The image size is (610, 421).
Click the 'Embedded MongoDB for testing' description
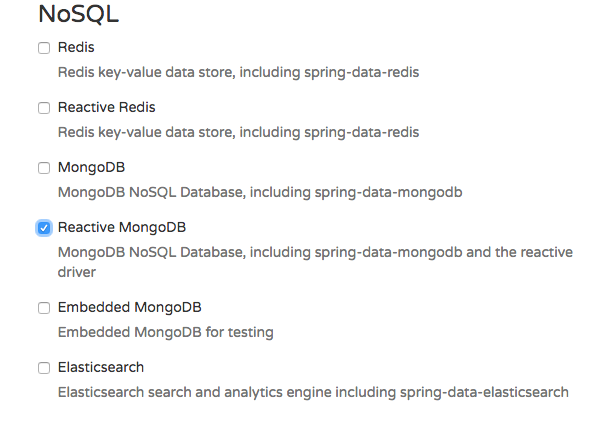point(166,332)
